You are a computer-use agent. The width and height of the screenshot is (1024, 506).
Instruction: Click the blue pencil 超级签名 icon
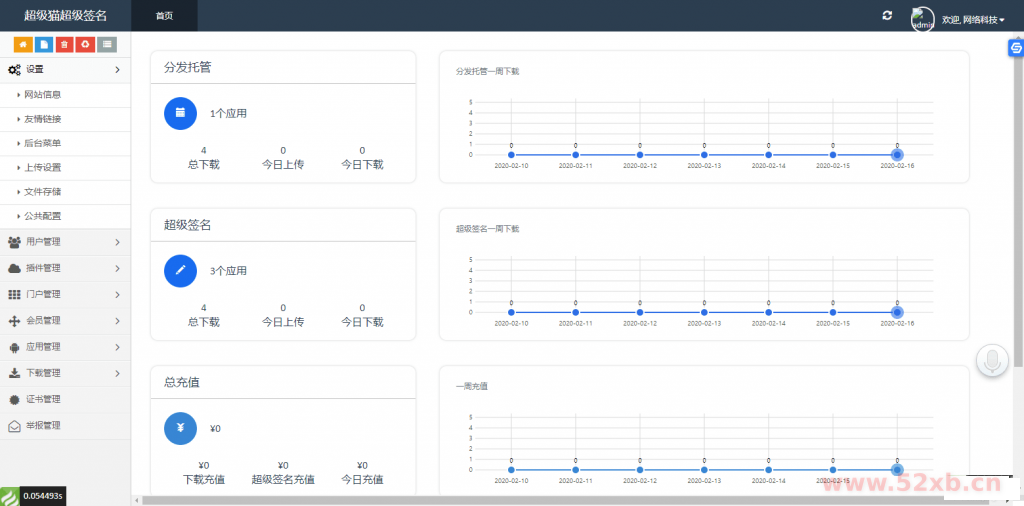pos(180,270)
